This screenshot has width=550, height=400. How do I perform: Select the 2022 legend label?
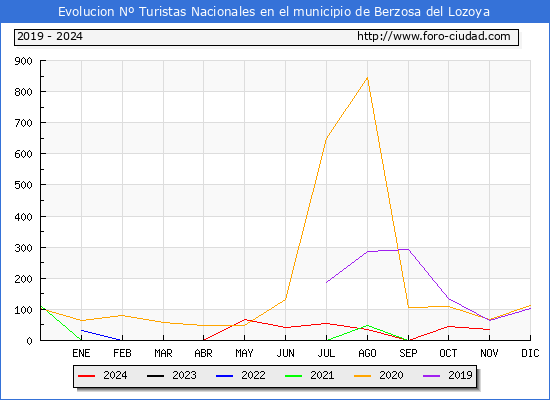pos(253,375)
